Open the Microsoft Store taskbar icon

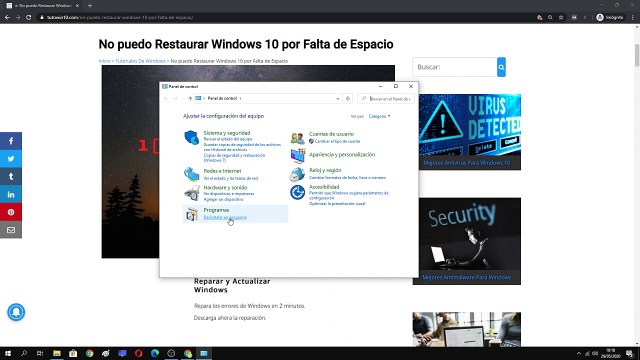[73, 353]
